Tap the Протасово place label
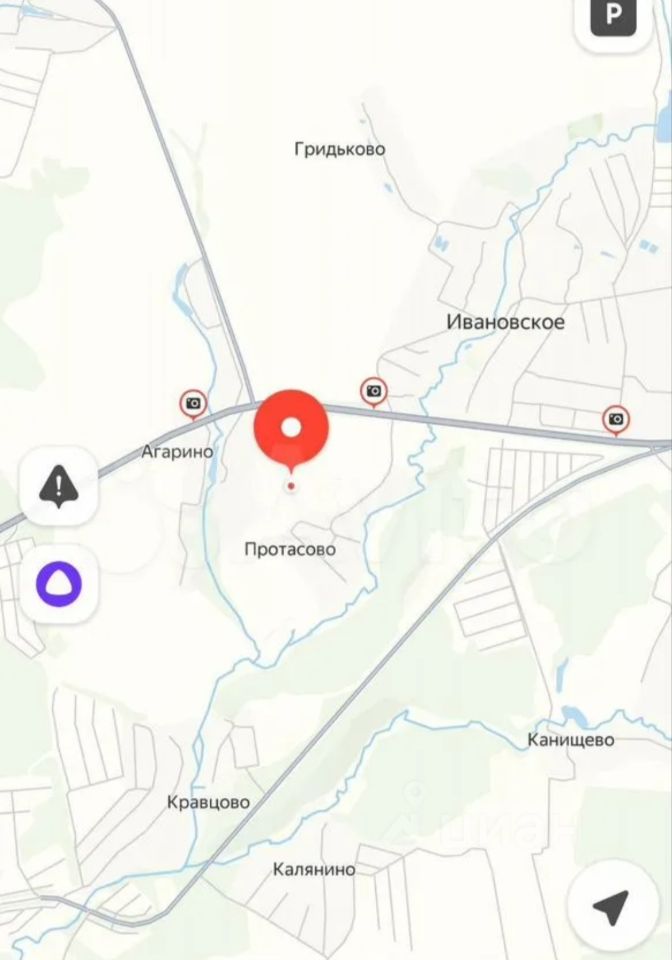The width and height of the screenshot is (672, 960). point(290,549)
